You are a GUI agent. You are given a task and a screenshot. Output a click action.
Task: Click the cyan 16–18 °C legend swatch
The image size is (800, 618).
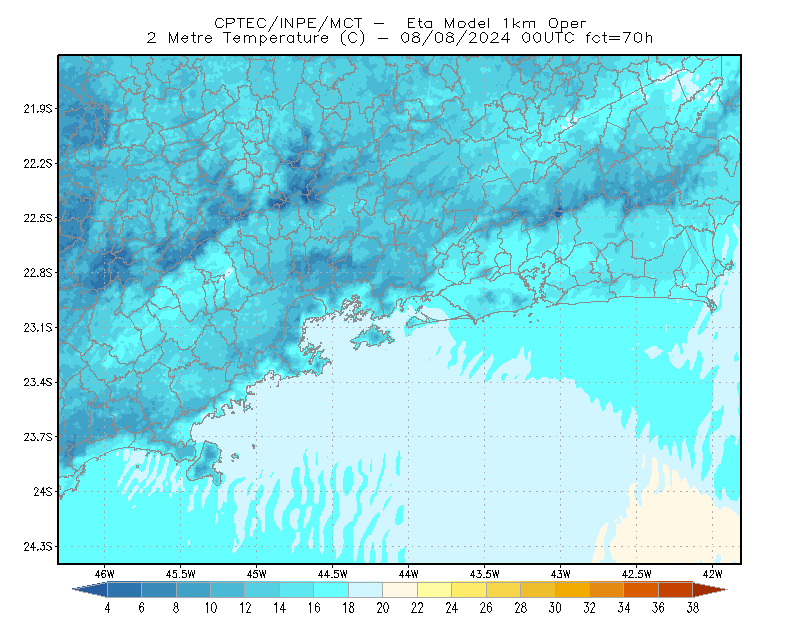click(331, 590)
